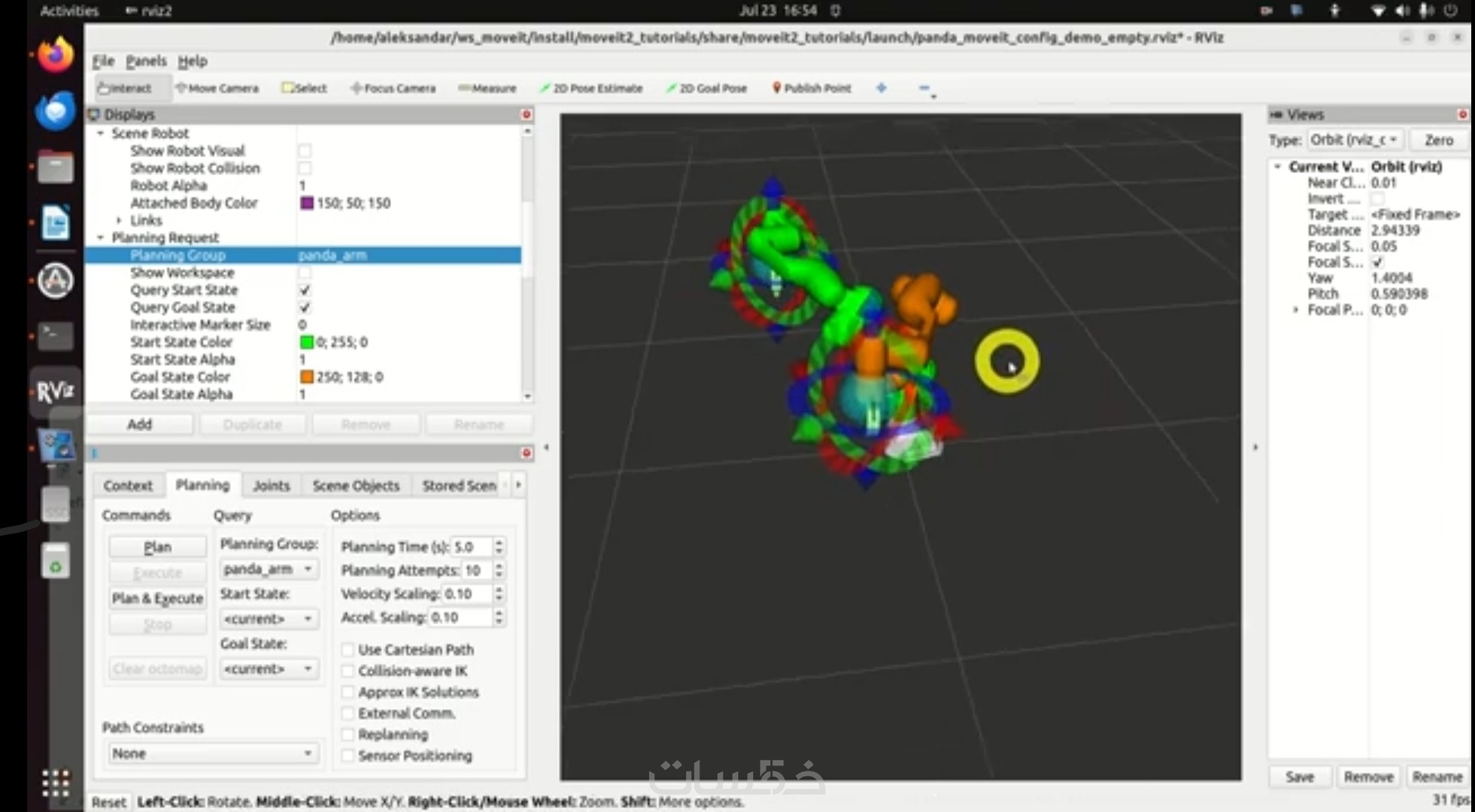The height and width of the screenshot is (812, 1475).
Task: Open Firefox from the dock
Action: click(56, 55)
